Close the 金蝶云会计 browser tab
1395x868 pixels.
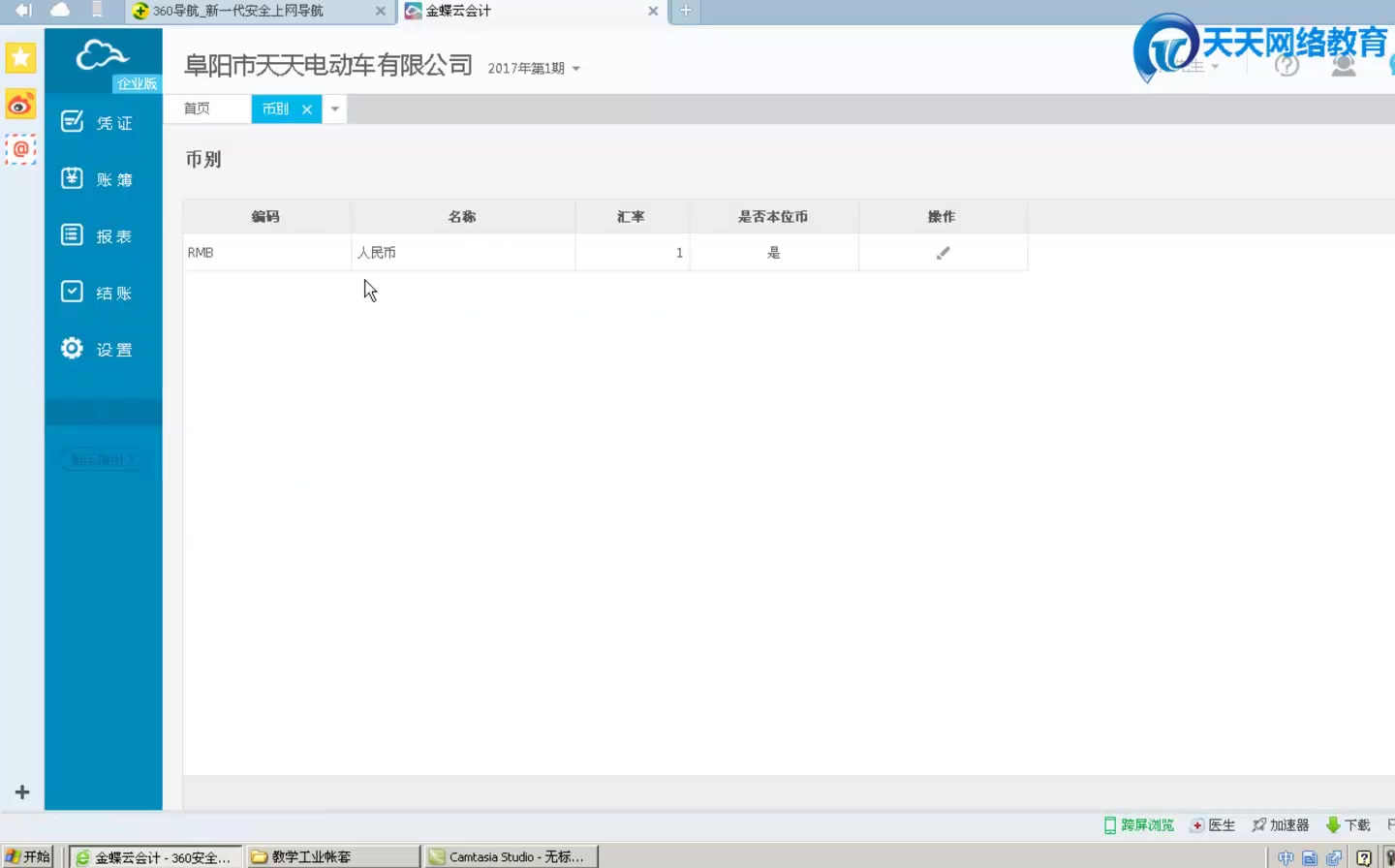(654, 11)
